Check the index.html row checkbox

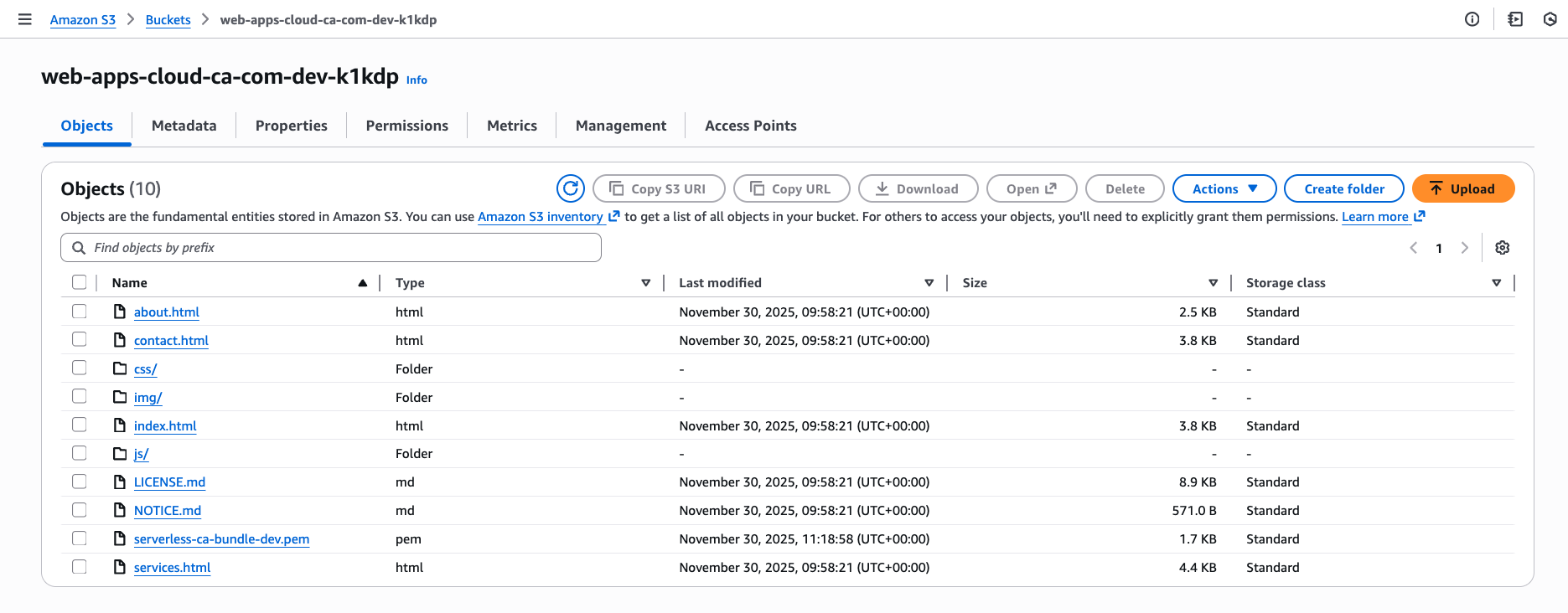tap(80, 425)
